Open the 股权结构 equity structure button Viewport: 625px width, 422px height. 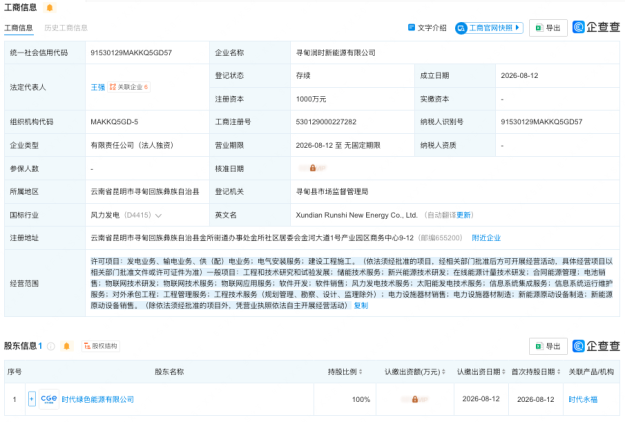point(100,346)
